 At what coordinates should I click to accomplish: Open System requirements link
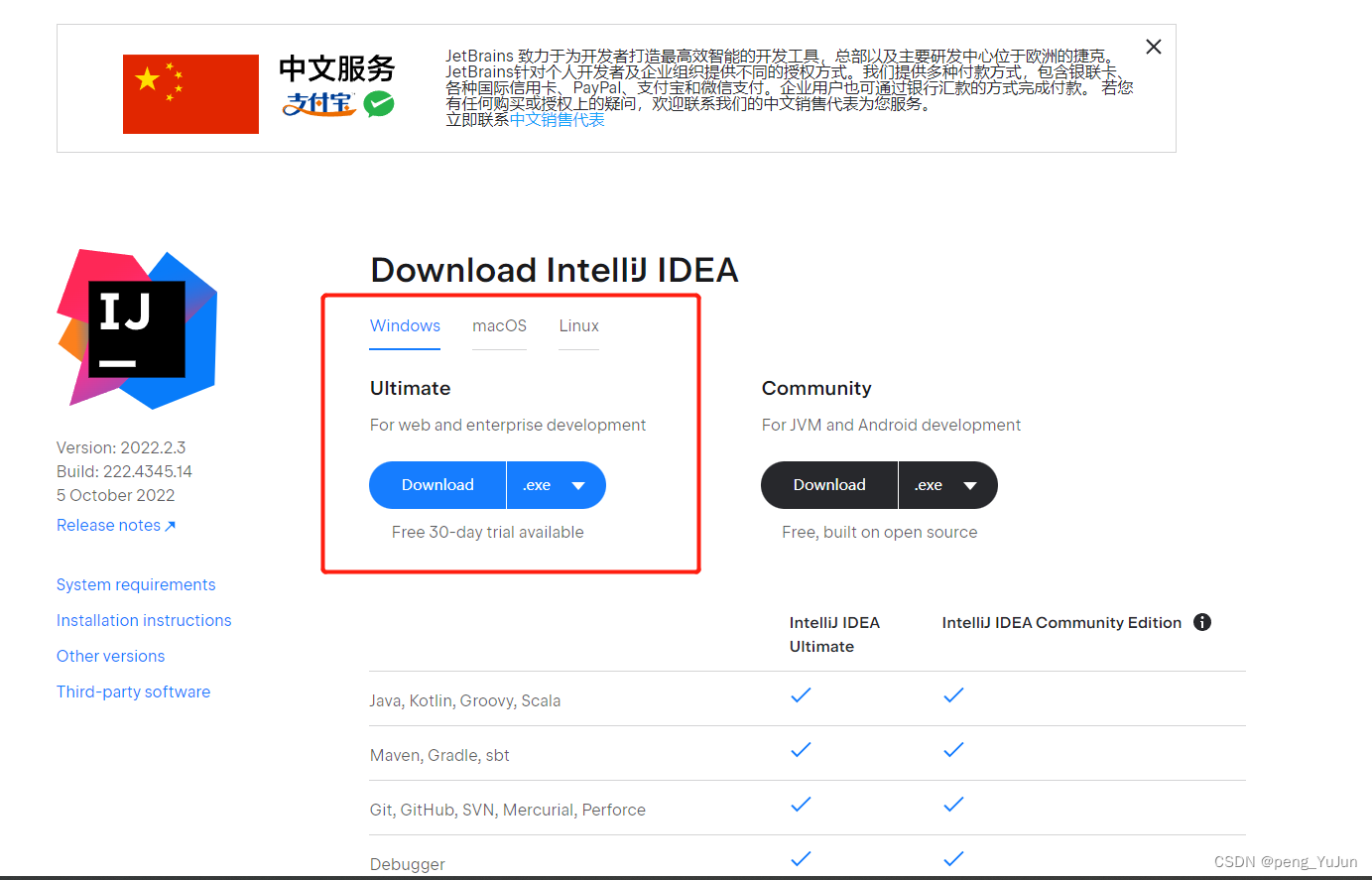pyautogui.click(x=136, y=584)
